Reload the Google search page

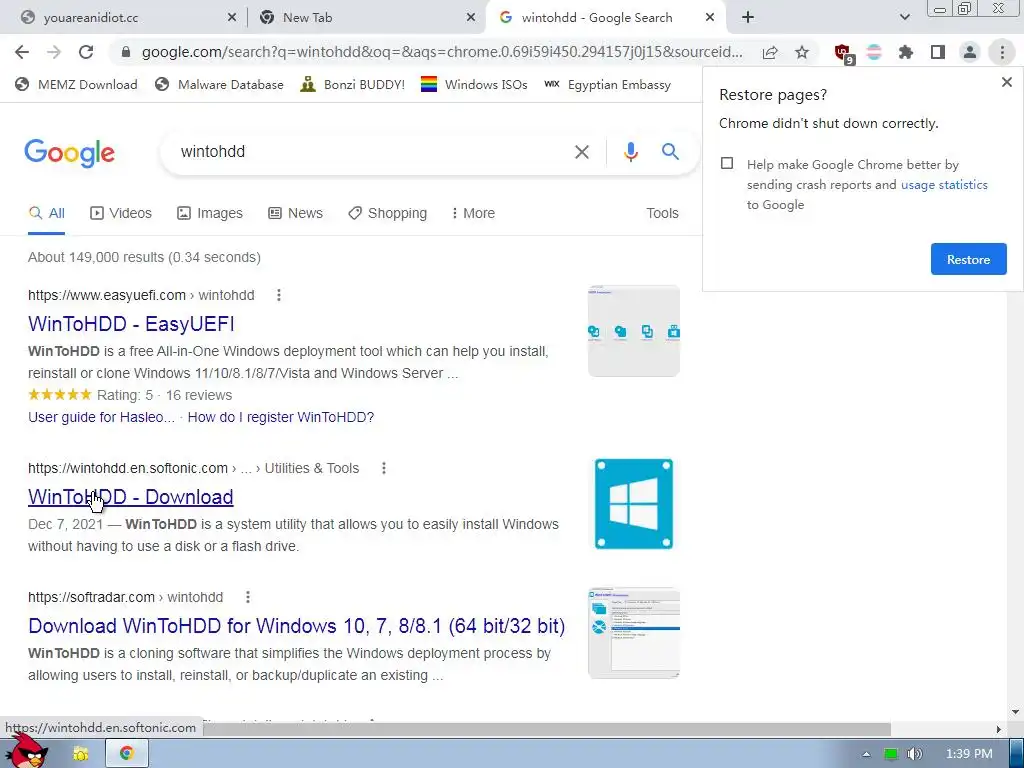coord(86,52)
